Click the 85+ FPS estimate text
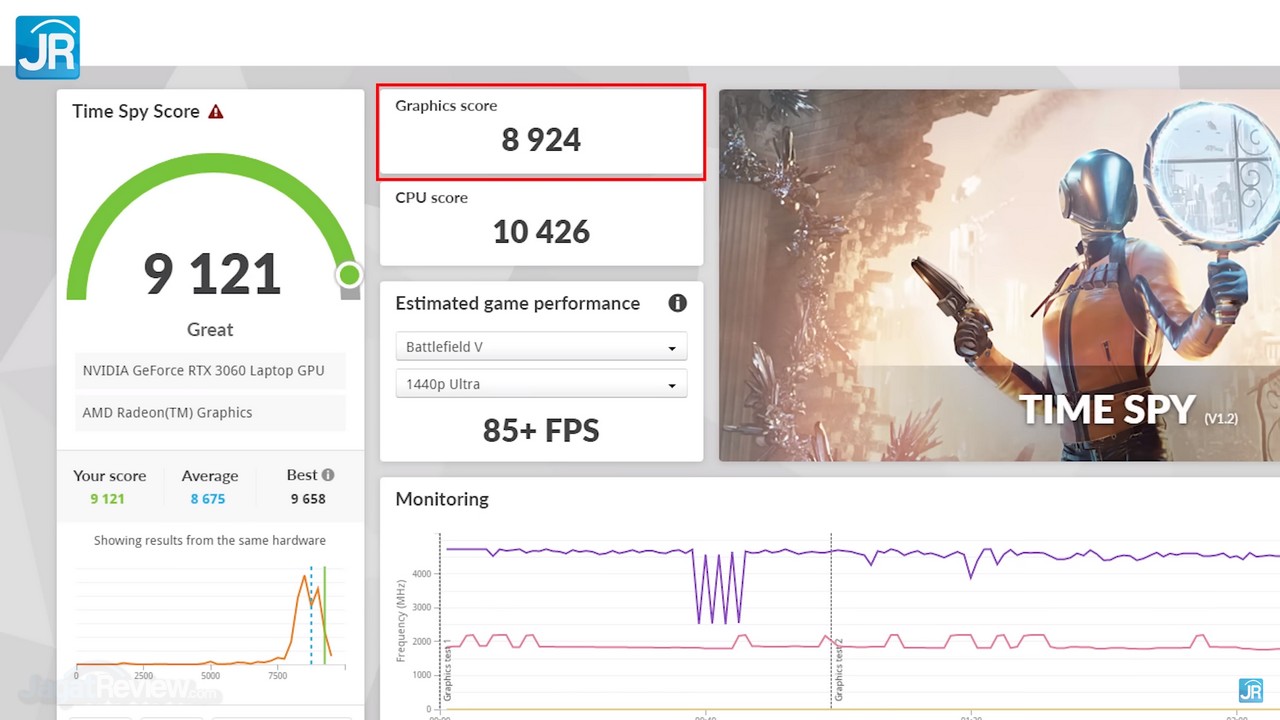Screen dimensions: 1280x720 pyautogui.click(x=541, y=430)
